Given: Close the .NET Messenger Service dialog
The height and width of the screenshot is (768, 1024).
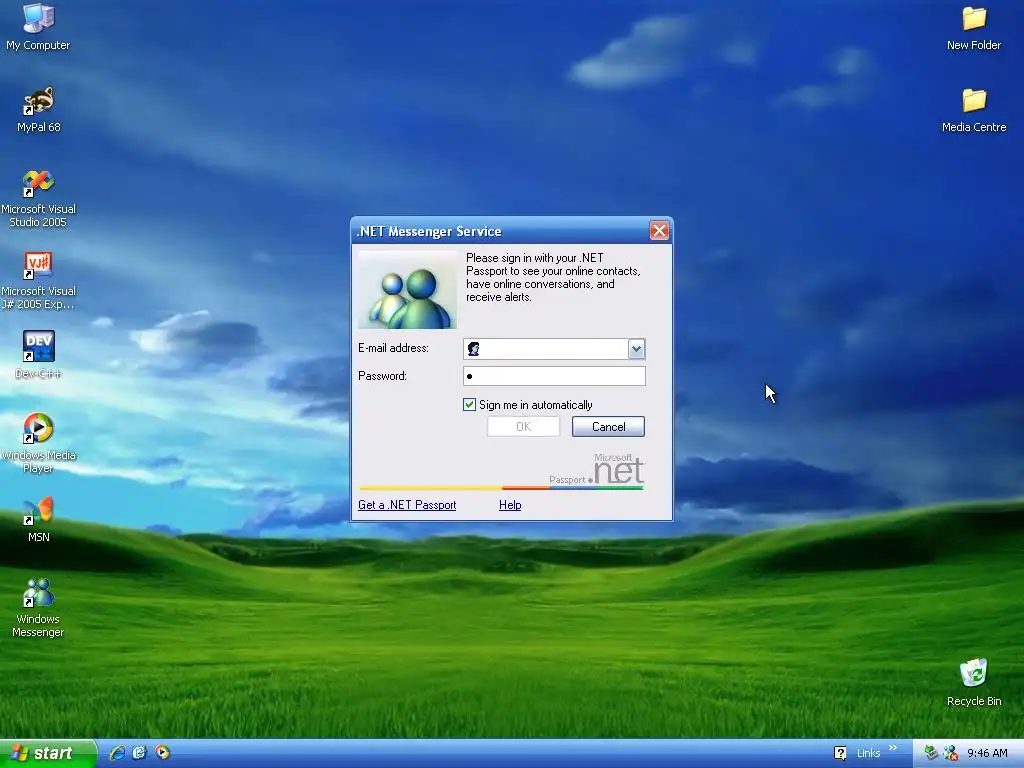Looking at the screenshot, I should pos(659,231).
